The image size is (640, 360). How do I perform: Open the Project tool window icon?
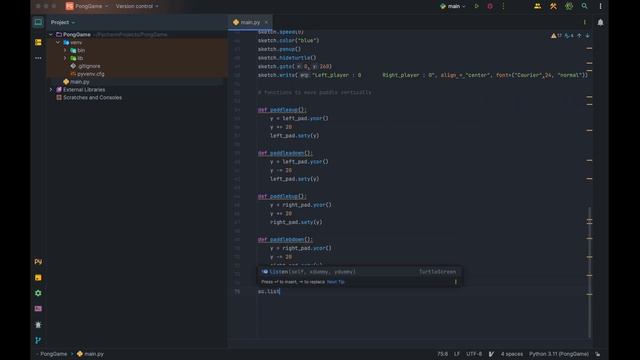(38, 22)
